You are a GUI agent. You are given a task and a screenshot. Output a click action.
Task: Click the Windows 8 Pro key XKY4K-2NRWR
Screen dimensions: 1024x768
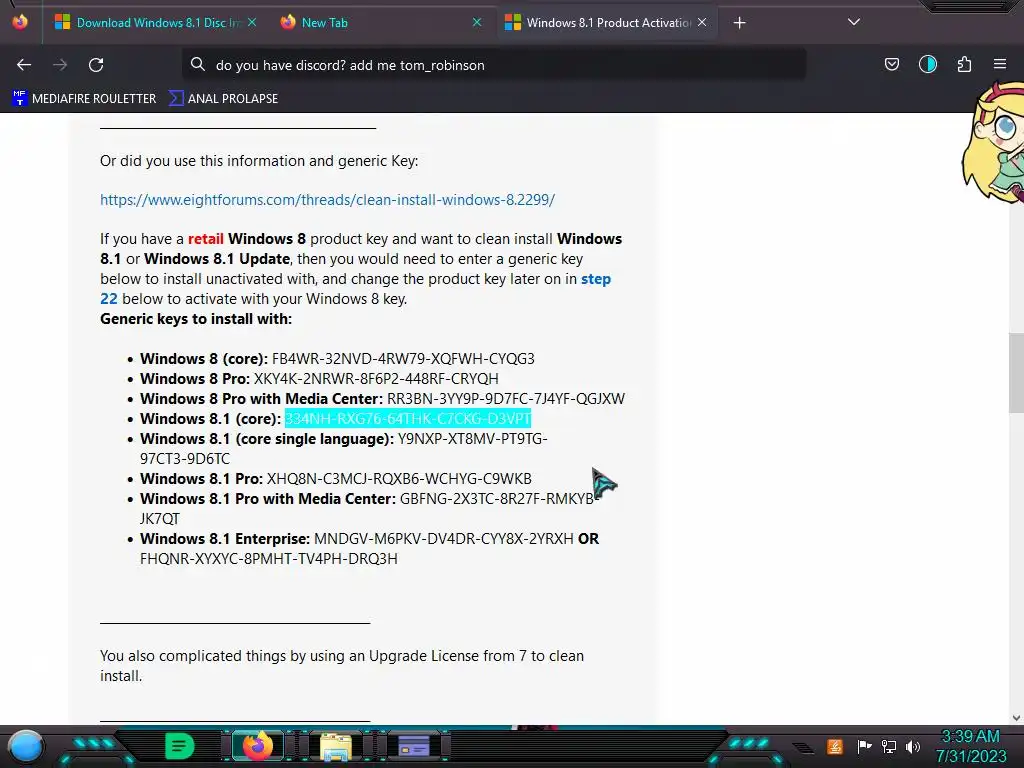(376, 379)
